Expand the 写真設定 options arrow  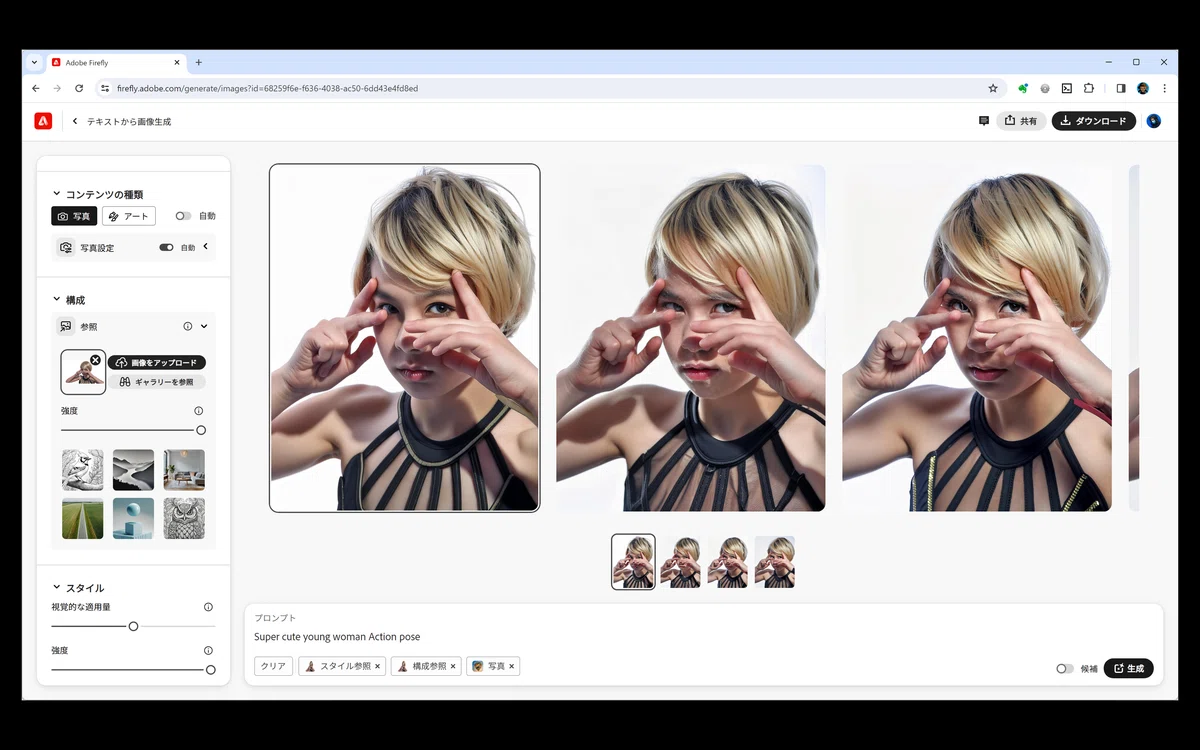pyautogui.click(x=205, y=246)
